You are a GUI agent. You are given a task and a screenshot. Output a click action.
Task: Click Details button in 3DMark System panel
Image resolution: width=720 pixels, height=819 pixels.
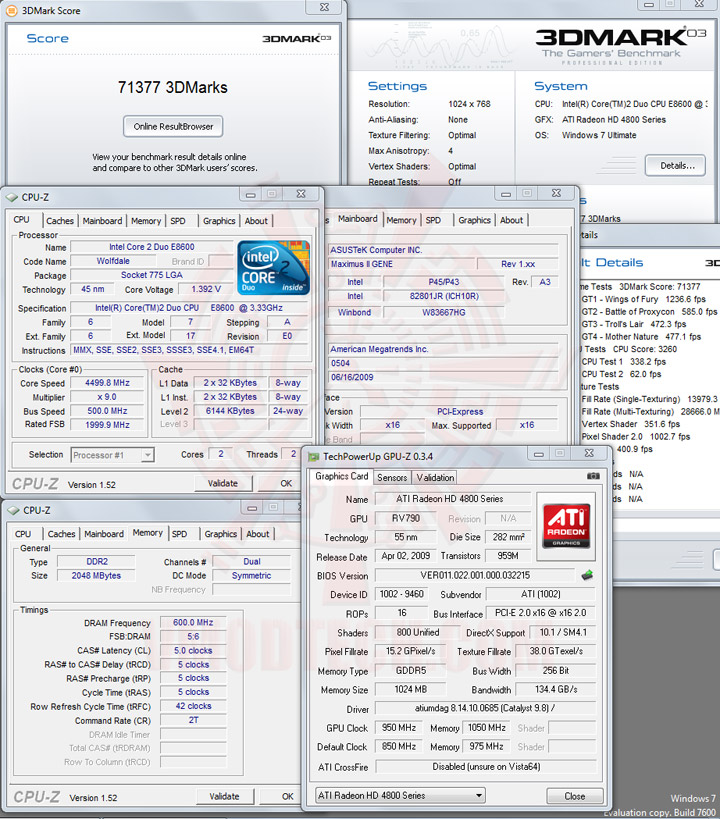coord(676,166)
